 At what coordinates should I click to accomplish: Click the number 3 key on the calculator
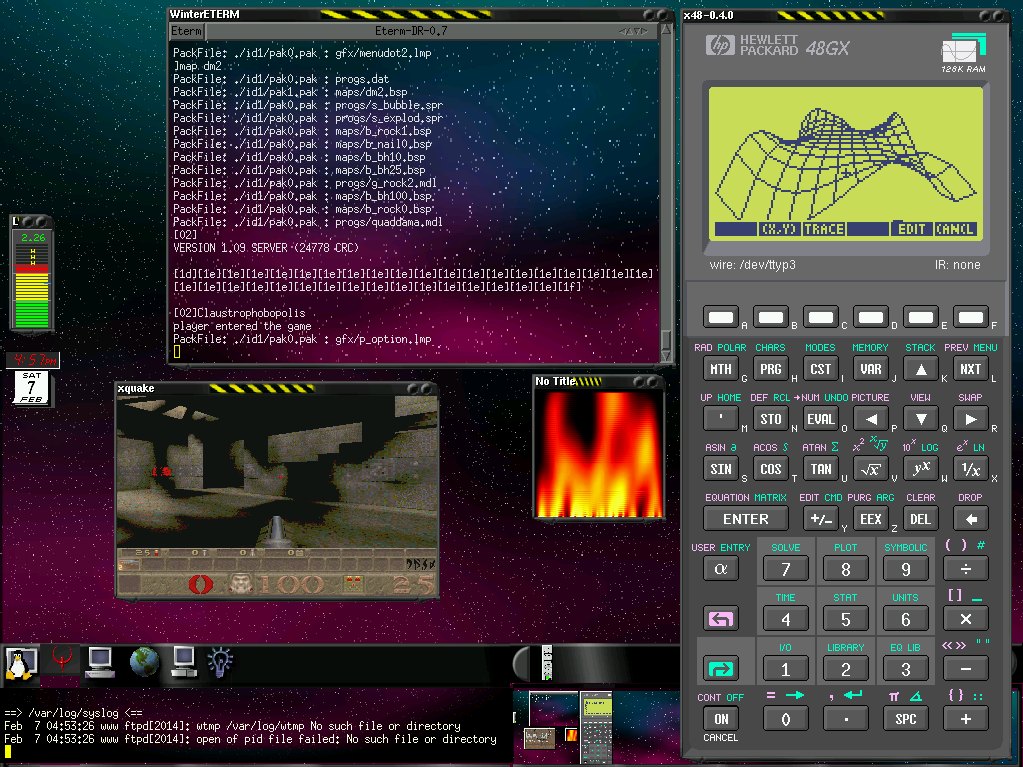(x=906, y=669)
